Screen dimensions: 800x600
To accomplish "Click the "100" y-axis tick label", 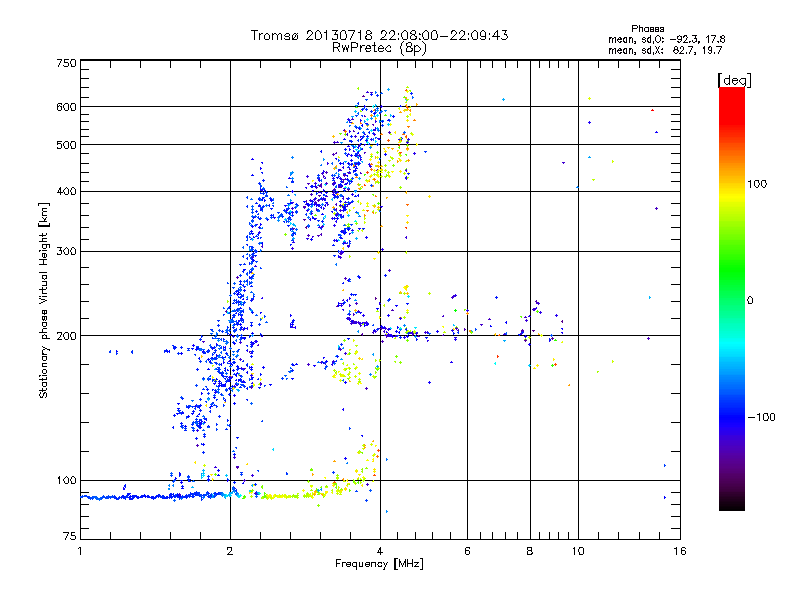I will 67,481.
